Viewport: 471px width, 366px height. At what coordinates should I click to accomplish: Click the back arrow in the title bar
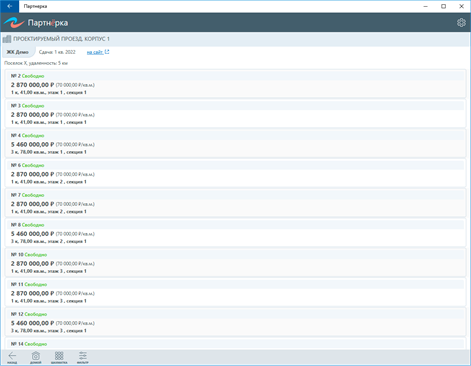10,6
